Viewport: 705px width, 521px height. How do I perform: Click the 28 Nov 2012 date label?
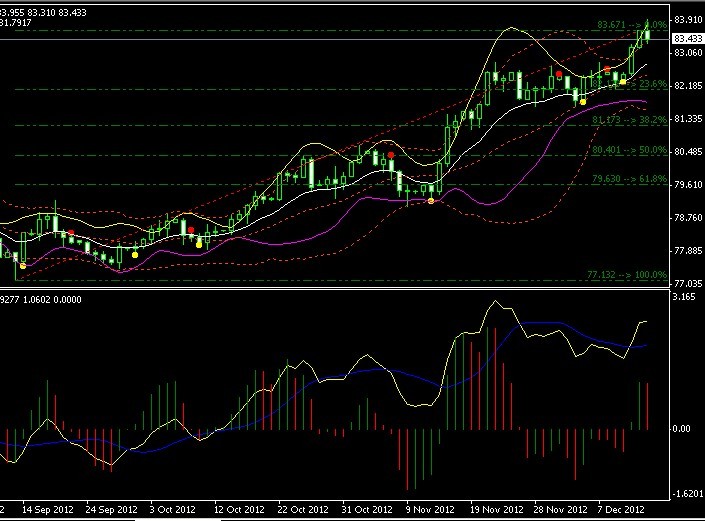point(561,509)
